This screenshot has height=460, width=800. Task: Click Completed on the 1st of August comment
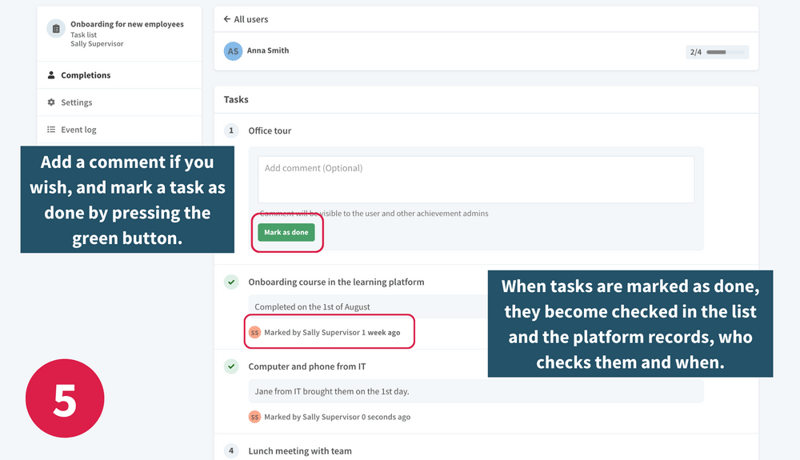(312, 306)
